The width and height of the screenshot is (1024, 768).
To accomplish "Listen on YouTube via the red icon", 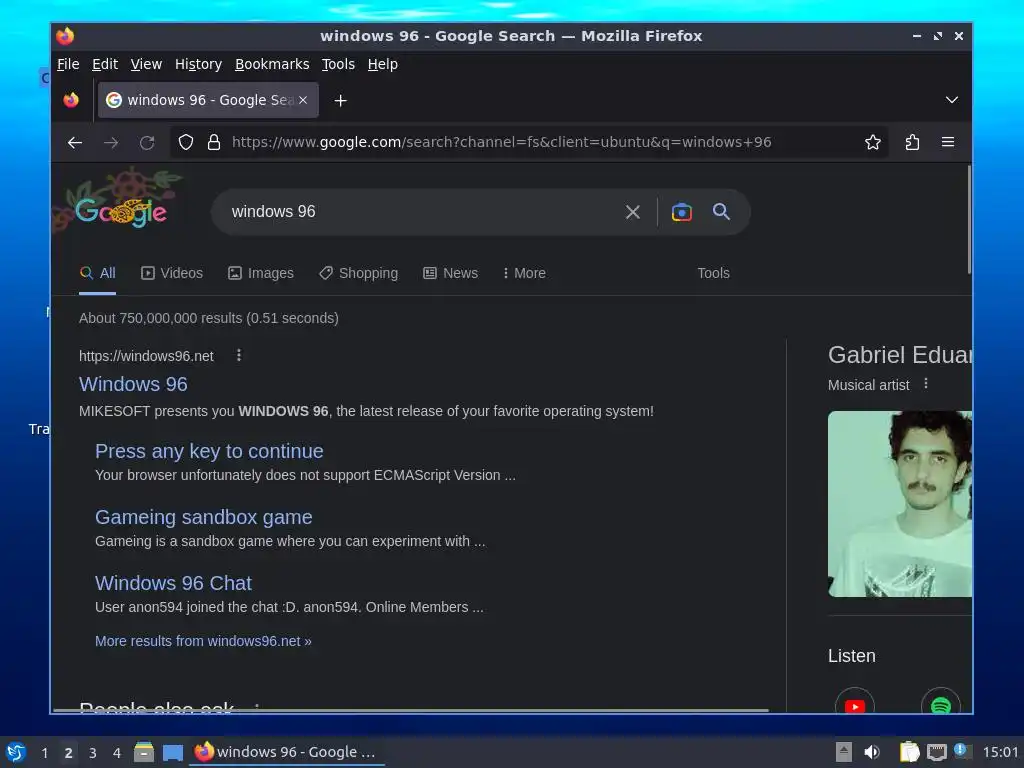I will coord(854,705).
